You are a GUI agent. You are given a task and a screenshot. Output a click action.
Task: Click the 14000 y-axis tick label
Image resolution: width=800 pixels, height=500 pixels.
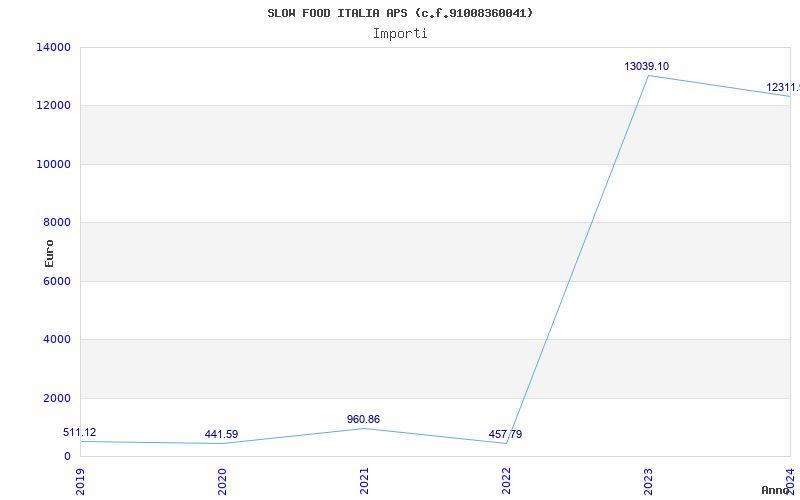54,47
